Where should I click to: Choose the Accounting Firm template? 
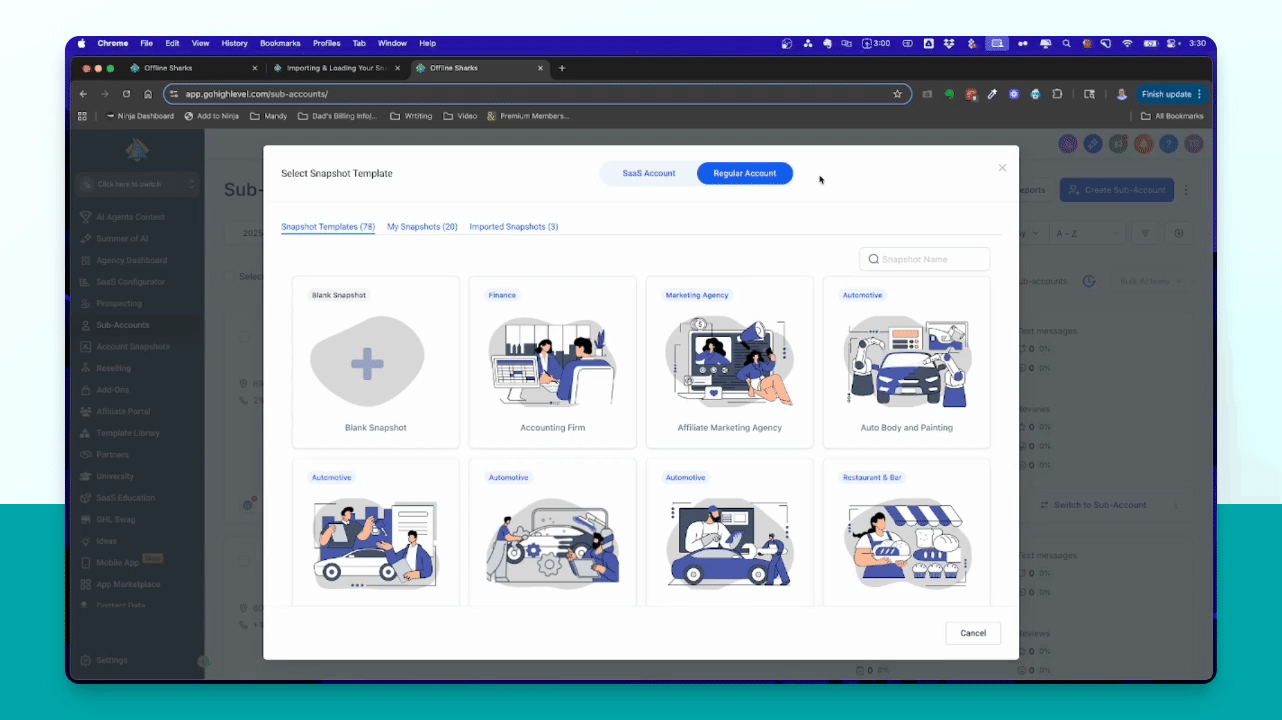[x=552, y=364]
